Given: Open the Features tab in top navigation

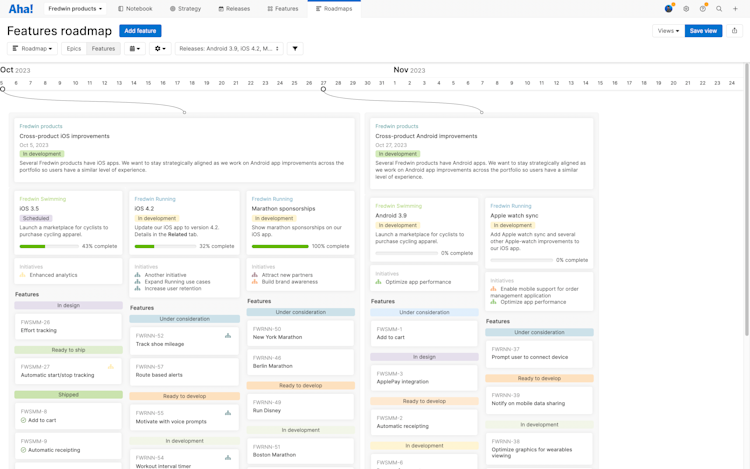Looking at the screenshot, I should [283, 9].
